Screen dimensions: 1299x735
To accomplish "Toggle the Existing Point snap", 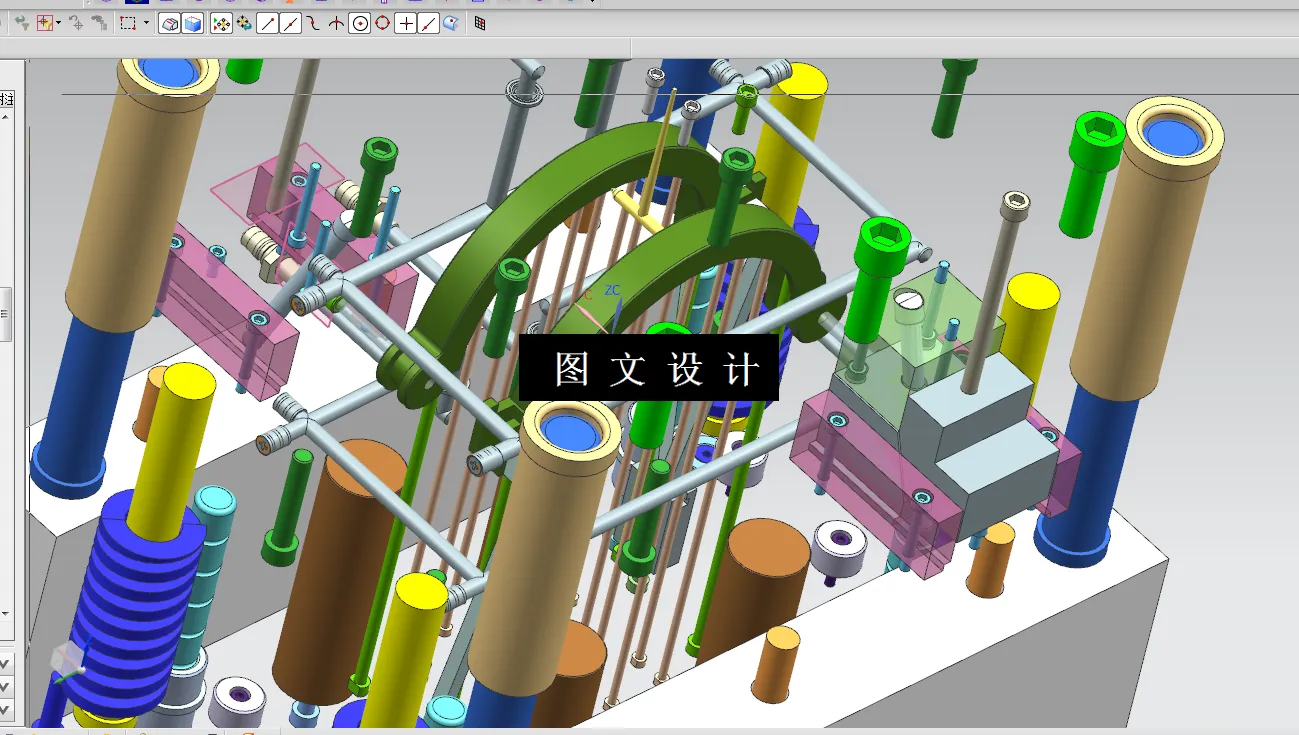I will (x=406, y=22).
